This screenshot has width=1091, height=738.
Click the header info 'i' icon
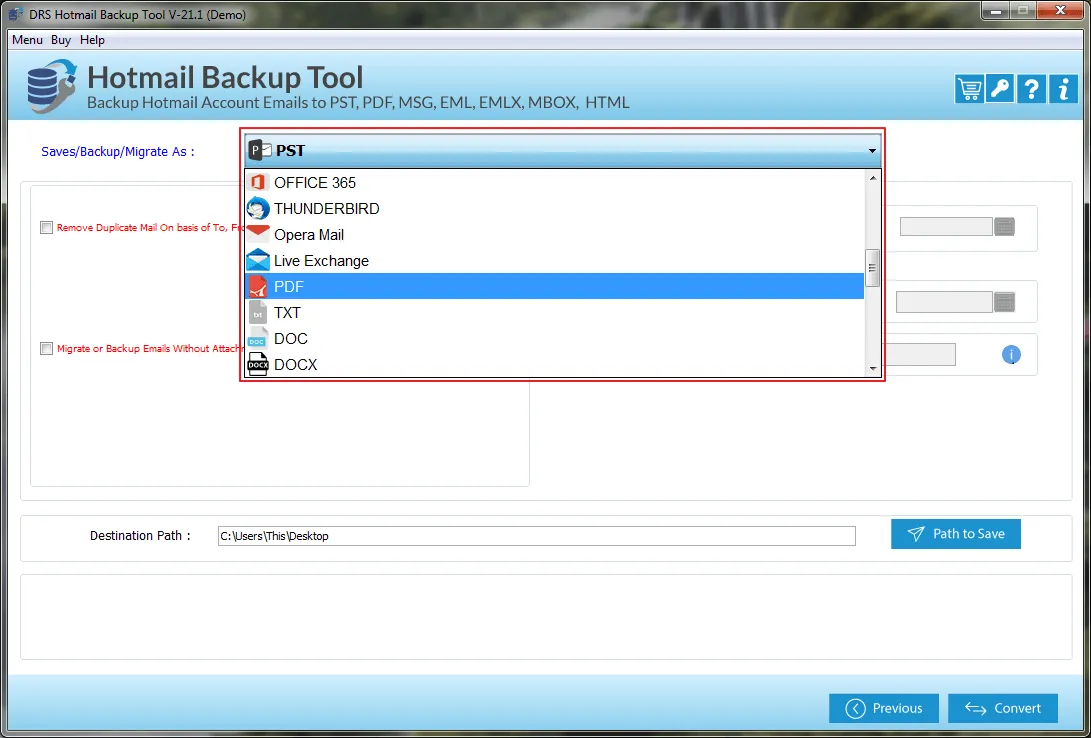click(1063, 89)
